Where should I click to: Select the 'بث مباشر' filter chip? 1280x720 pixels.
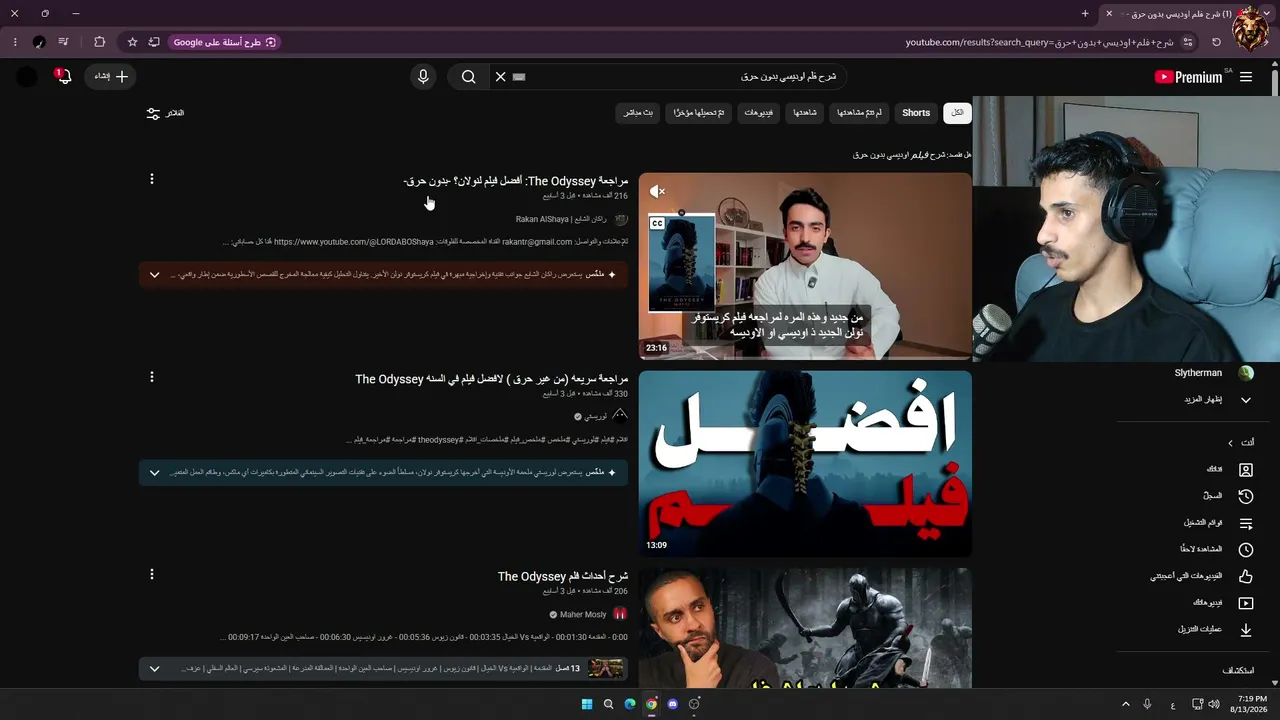[x=638, y=113]
